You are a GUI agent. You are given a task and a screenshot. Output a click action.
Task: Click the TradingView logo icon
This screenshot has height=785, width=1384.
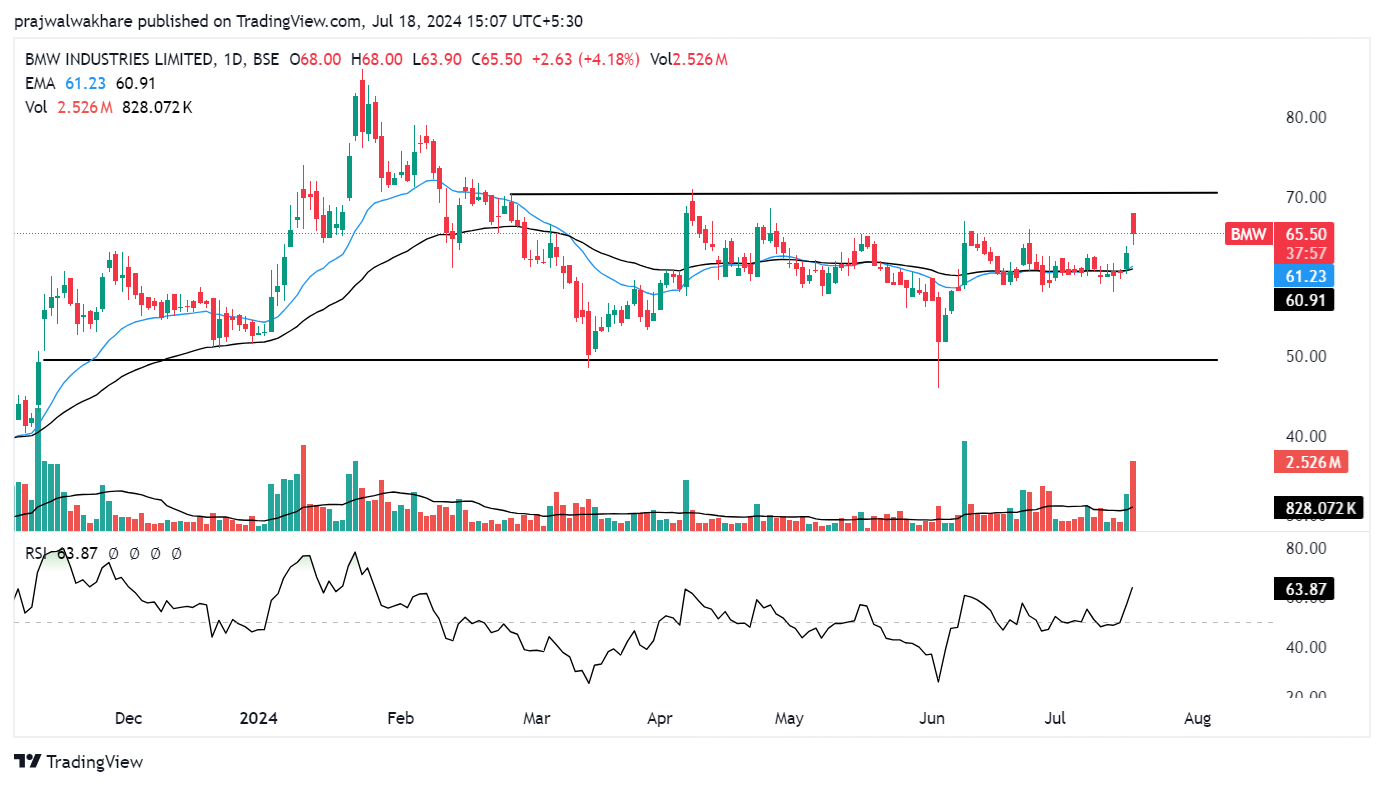click(27, 762)
